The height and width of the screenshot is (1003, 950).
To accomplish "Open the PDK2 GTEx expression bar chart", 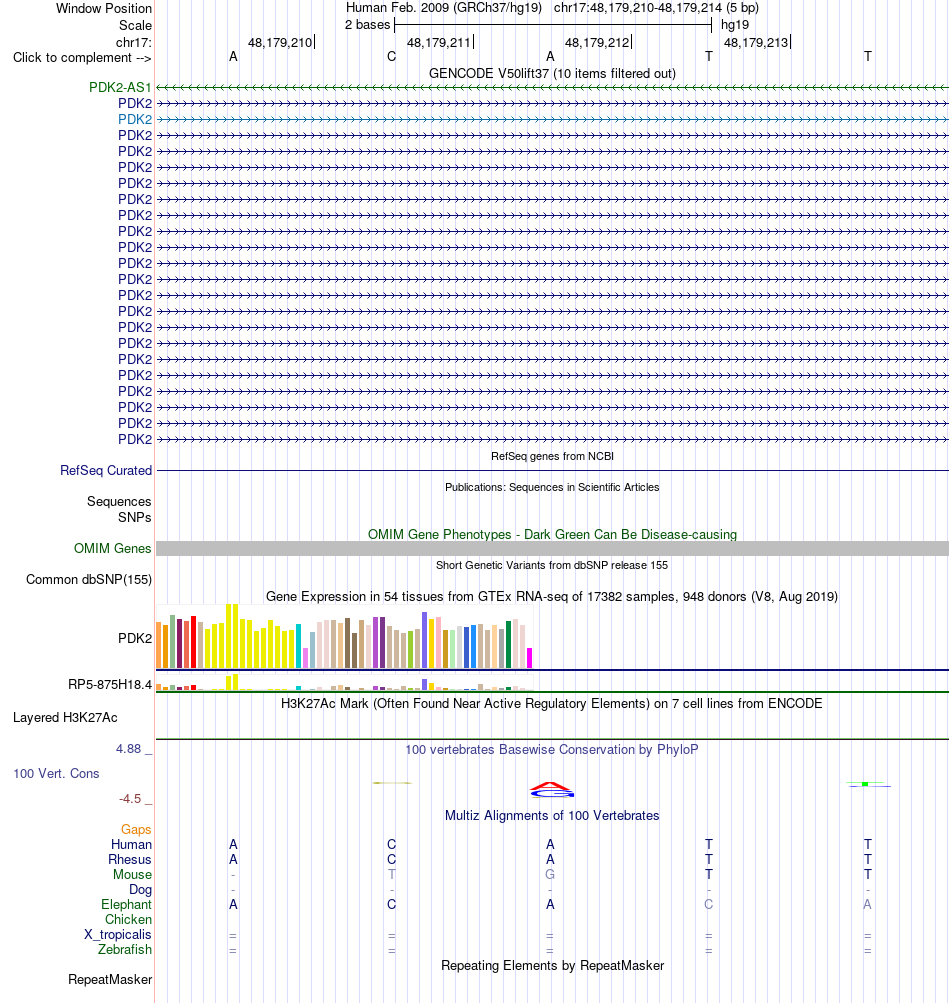I will pos(344,636).
